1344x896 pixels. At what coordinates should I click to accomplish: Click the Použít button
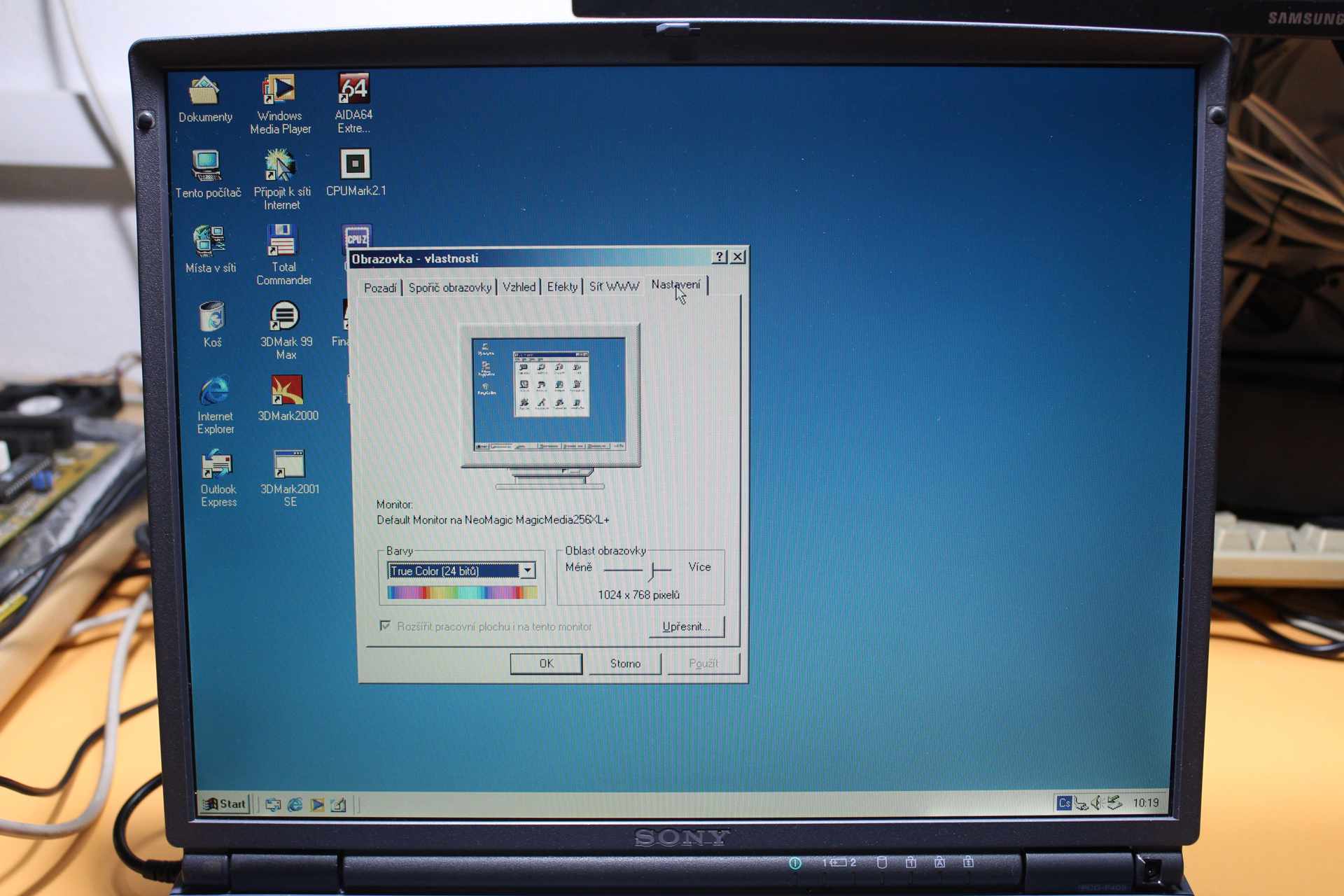tap(703, 663)
